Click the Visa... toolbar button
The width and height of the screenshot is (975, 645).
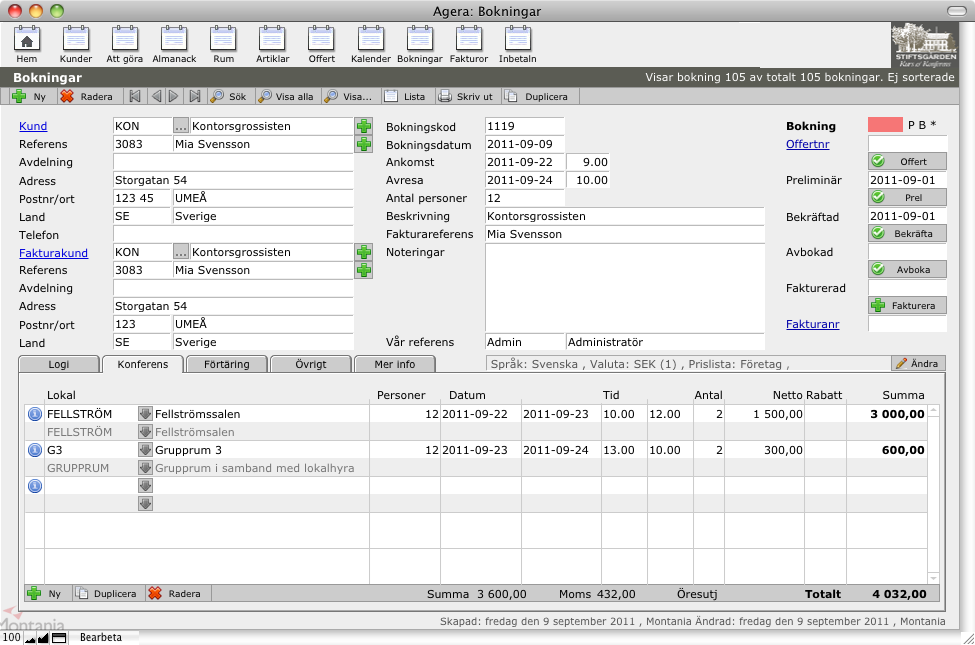(348, 96)
